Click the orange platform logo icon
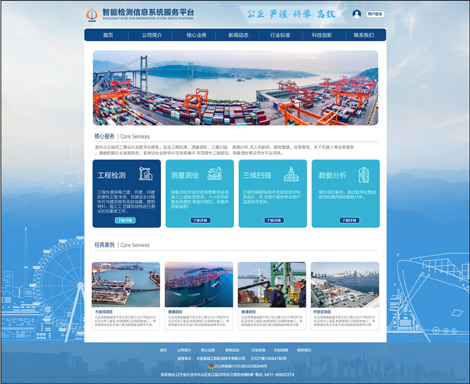 pos(92,15)
